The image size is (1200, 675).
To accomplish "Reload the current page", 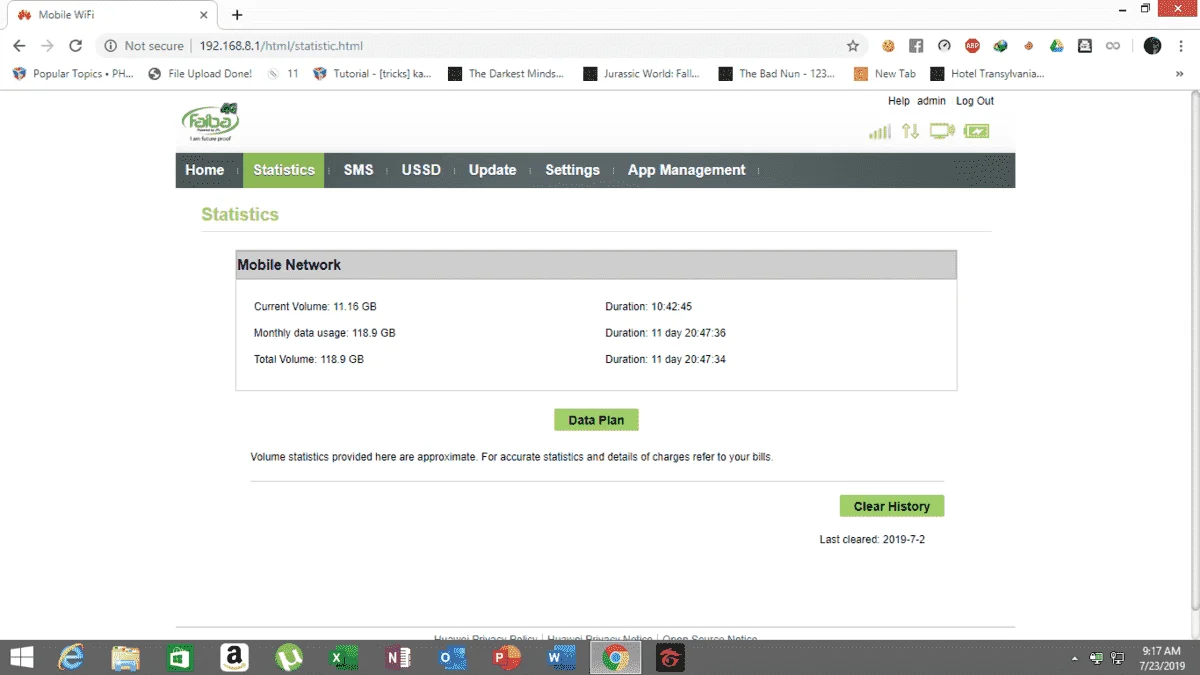I will (75, 46).
